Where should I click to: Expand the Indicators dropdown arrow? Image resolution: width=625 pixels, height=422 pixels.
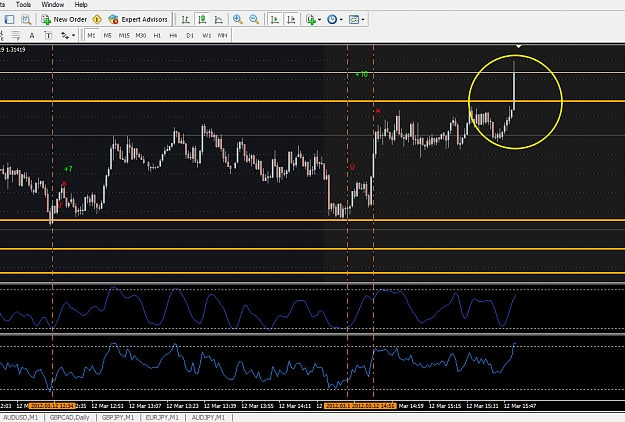pyautogui.click(x=320, y=20)
